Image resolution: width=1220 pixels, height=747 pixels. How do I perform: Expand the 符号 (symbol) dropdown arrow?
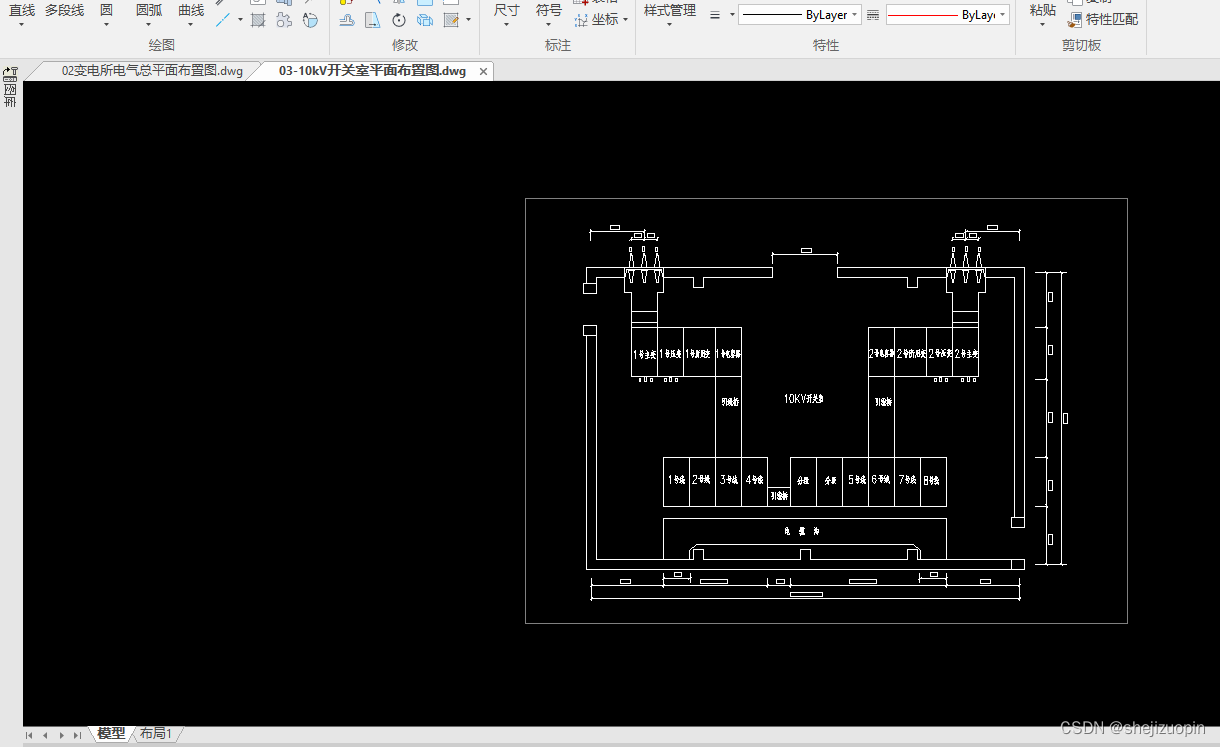click(548, 25)
